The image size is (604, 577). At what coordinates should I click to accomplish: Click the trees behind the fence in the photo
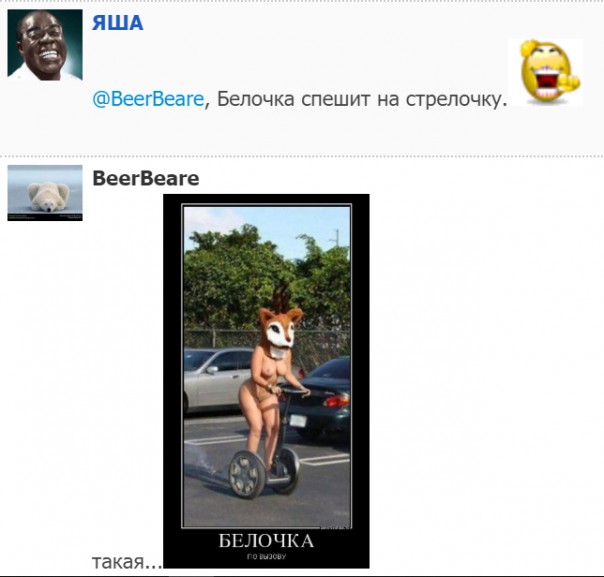(266, 277)
